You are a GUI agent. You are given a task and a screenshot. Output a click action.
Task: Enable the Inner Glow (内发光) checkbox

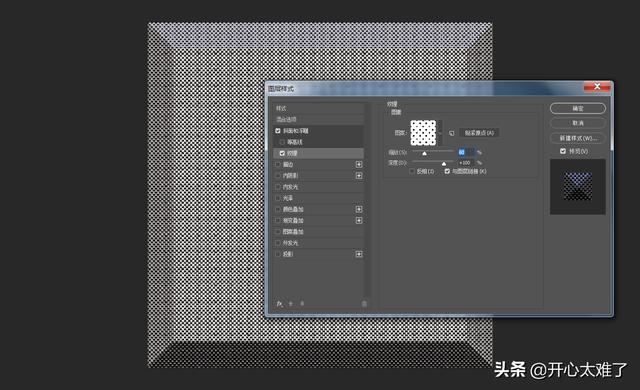point(278,187)
